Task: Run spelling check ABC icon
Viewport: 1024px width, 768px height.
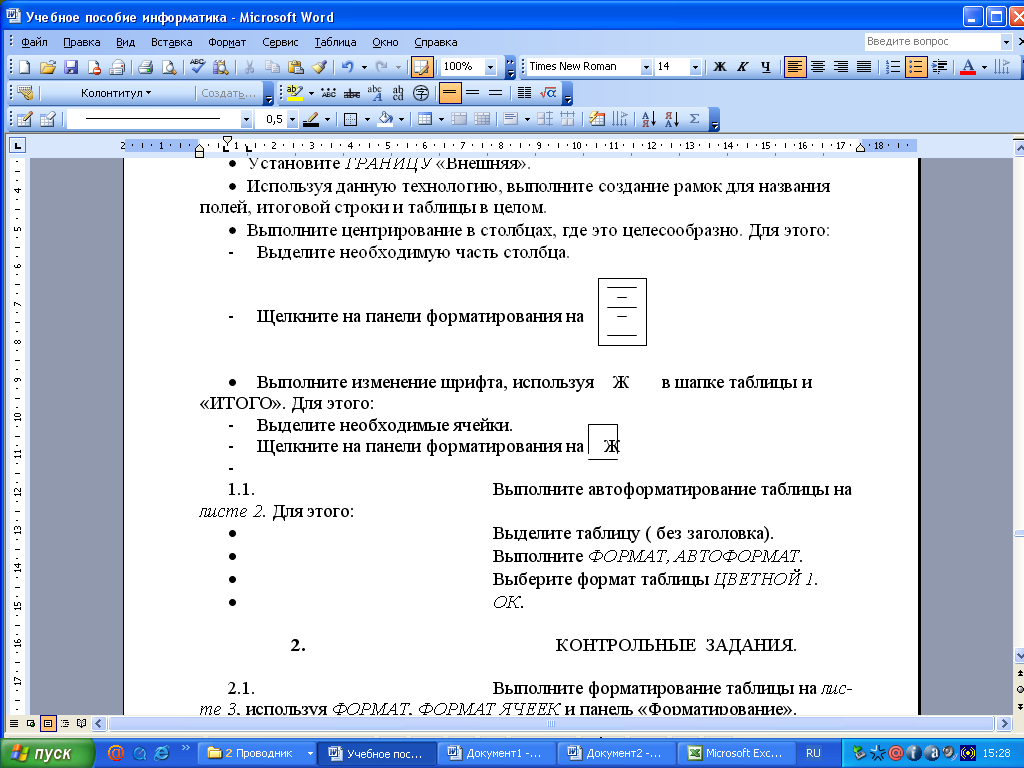Action: (197, 67)
